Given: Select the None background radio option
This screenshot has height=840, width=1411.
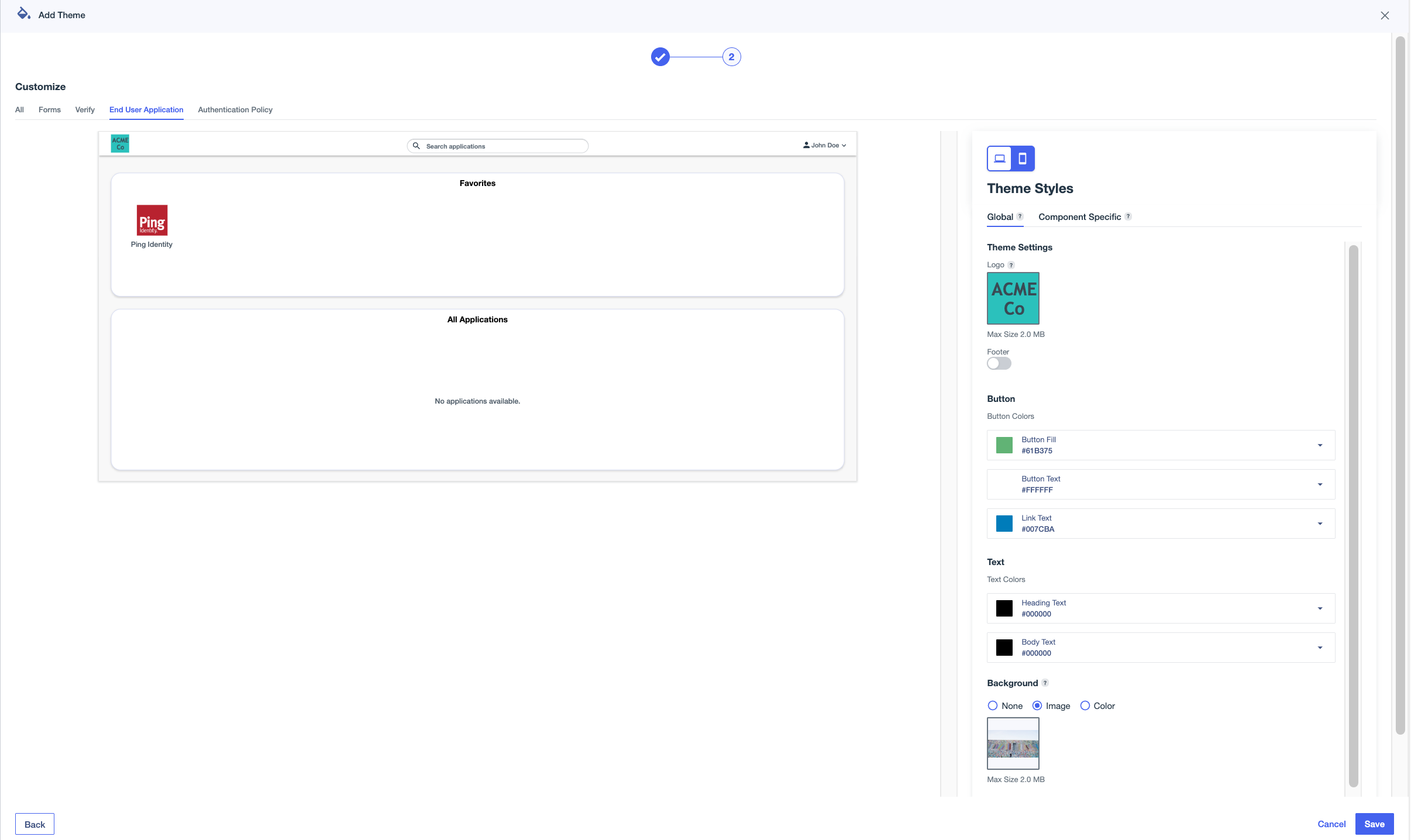Looking at the screenshot, I should pos(993,705).
